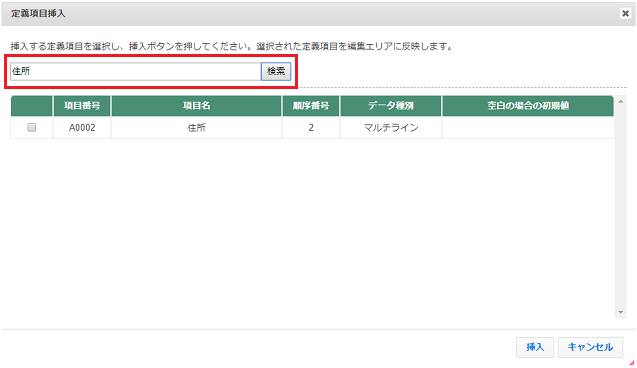Click the データ種別 column header
This screenshot has width=637, height=368.
tap(391, 106)
